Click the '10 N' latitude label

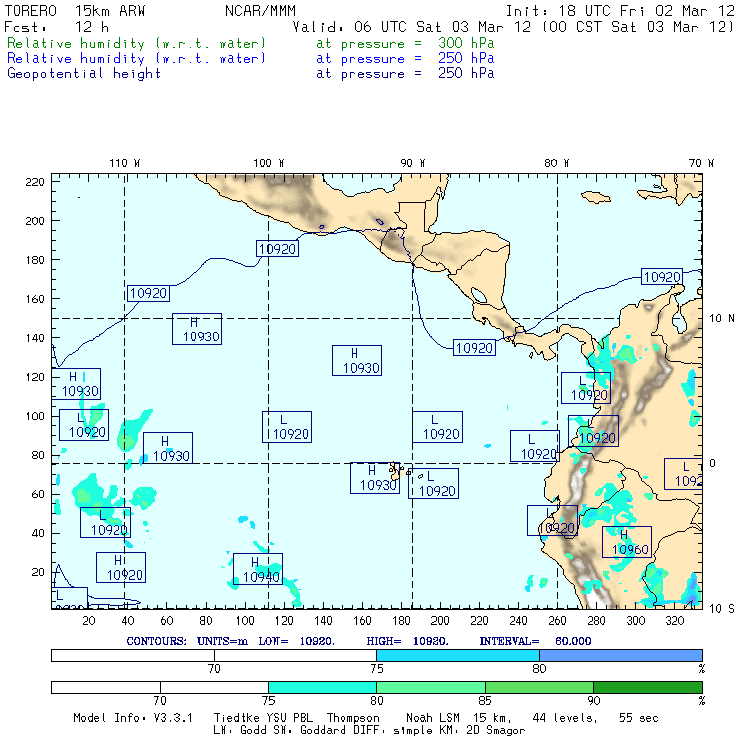(722, 319)
